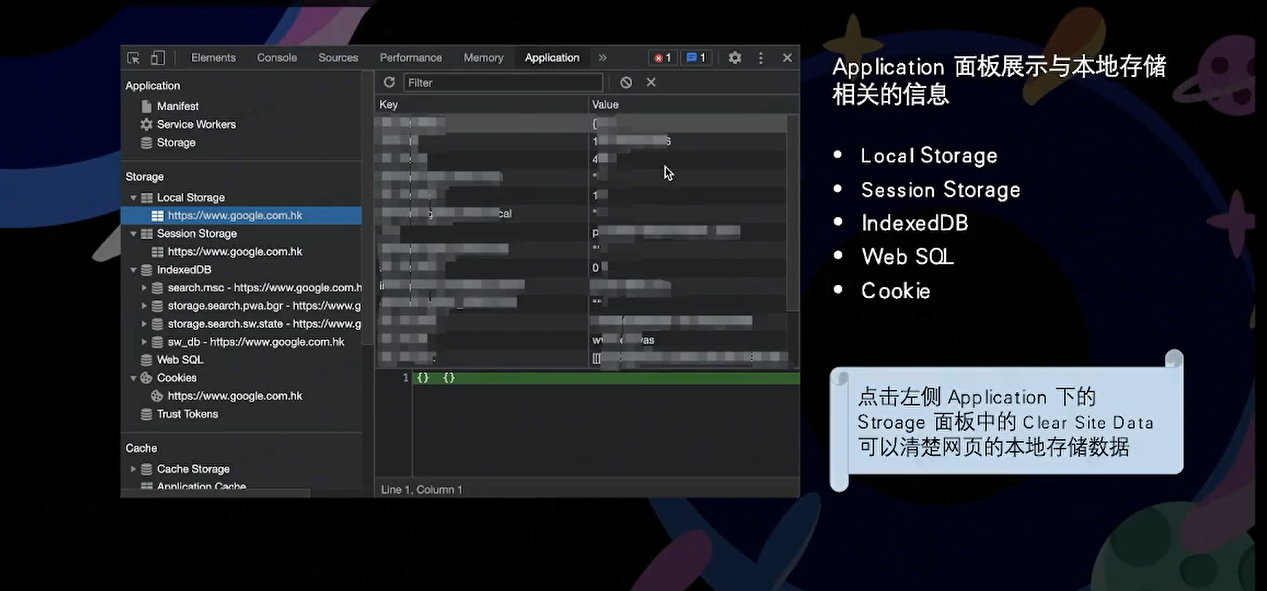Collapse the Local Storage tree arrow
Screen dimensions: 1267x591
[133, 198]
